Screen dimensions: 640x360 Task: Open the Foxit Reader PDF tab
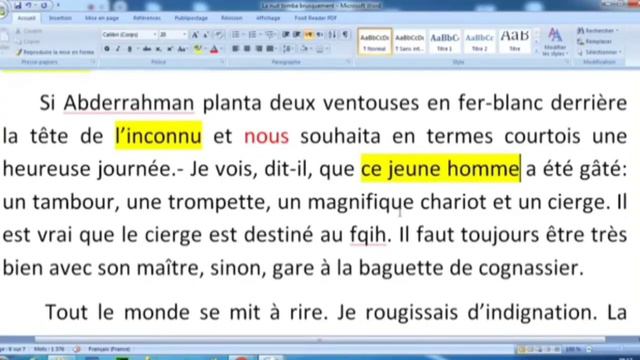point(316,18)
